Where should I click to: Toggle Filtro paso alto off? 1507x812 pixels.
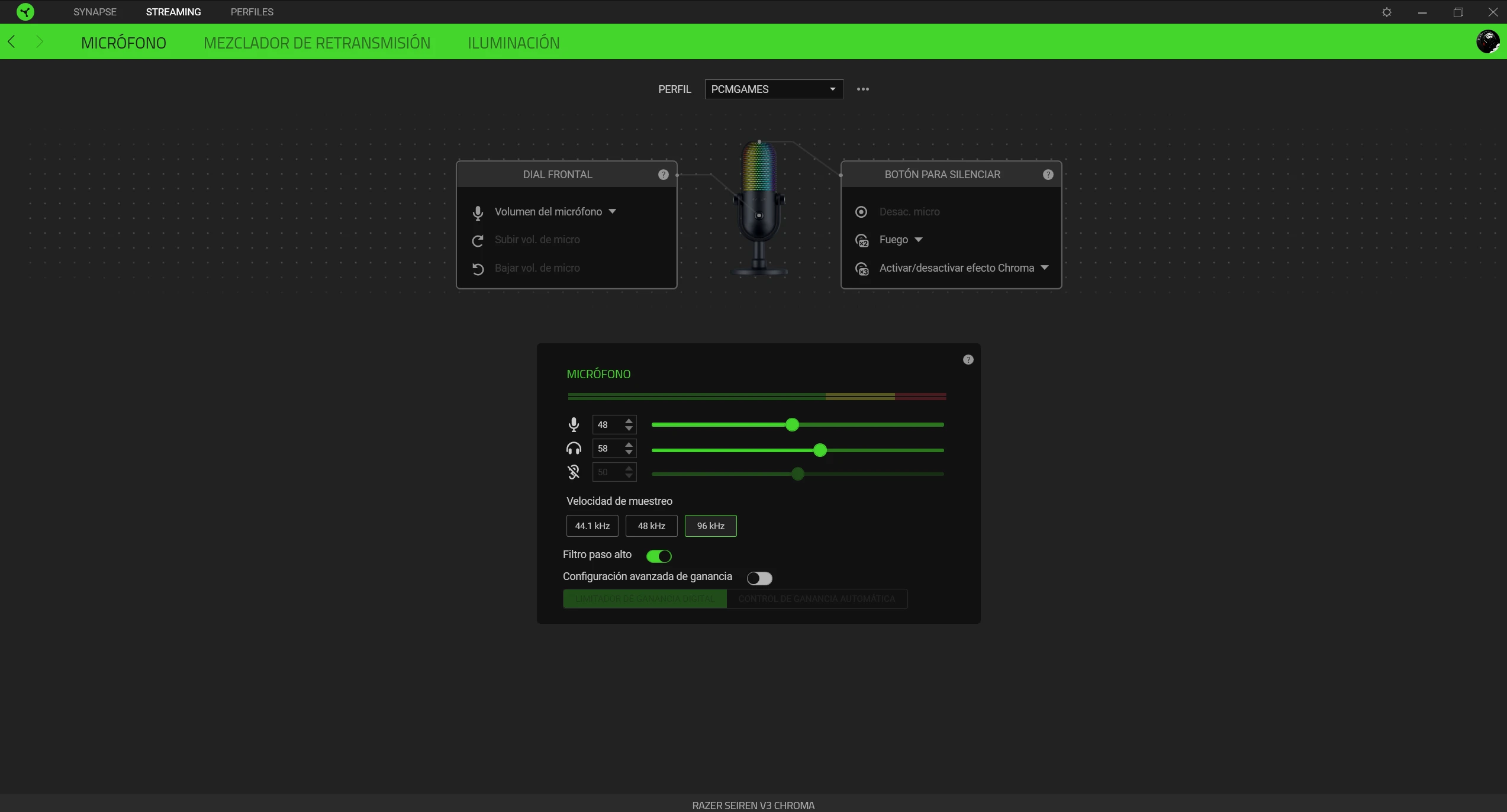coord(659,556)
